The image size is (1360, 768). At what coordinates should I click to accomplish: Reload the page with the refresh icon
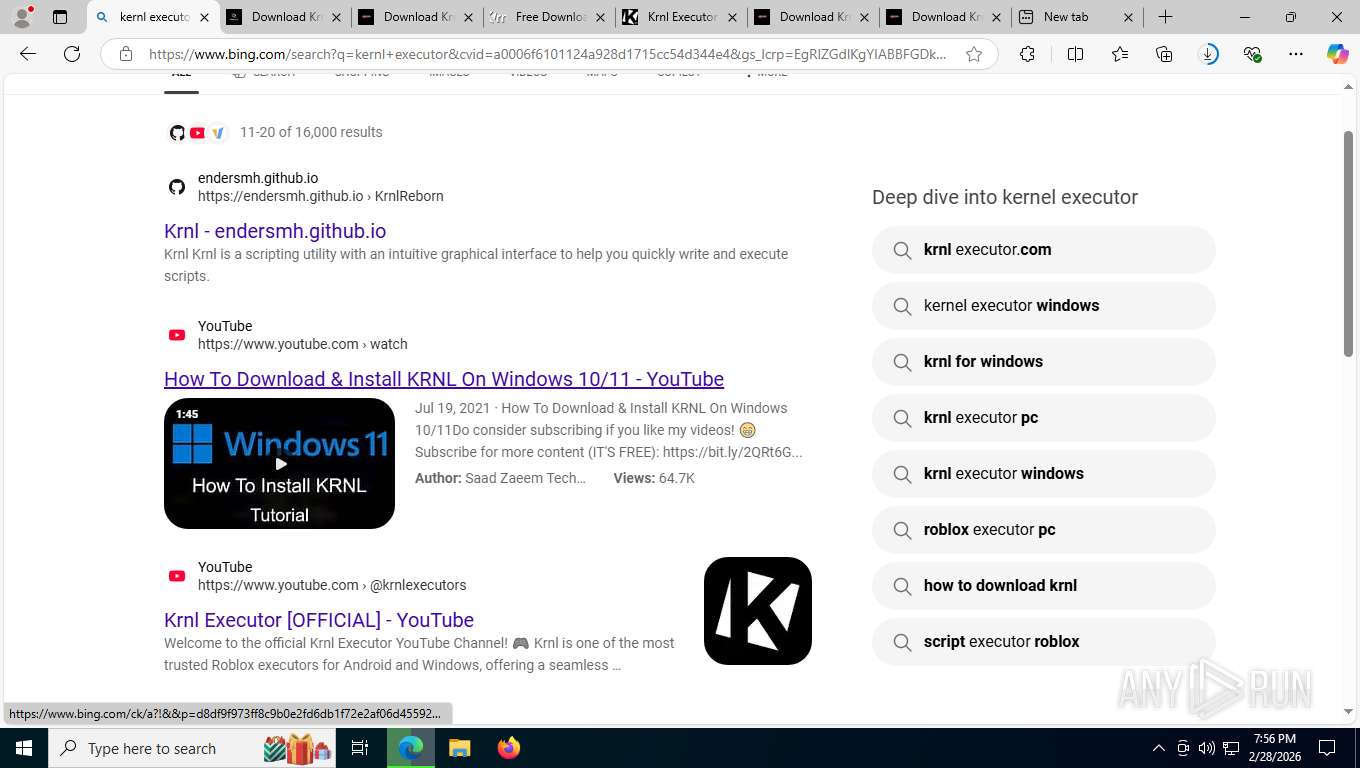tap(72, 54)
